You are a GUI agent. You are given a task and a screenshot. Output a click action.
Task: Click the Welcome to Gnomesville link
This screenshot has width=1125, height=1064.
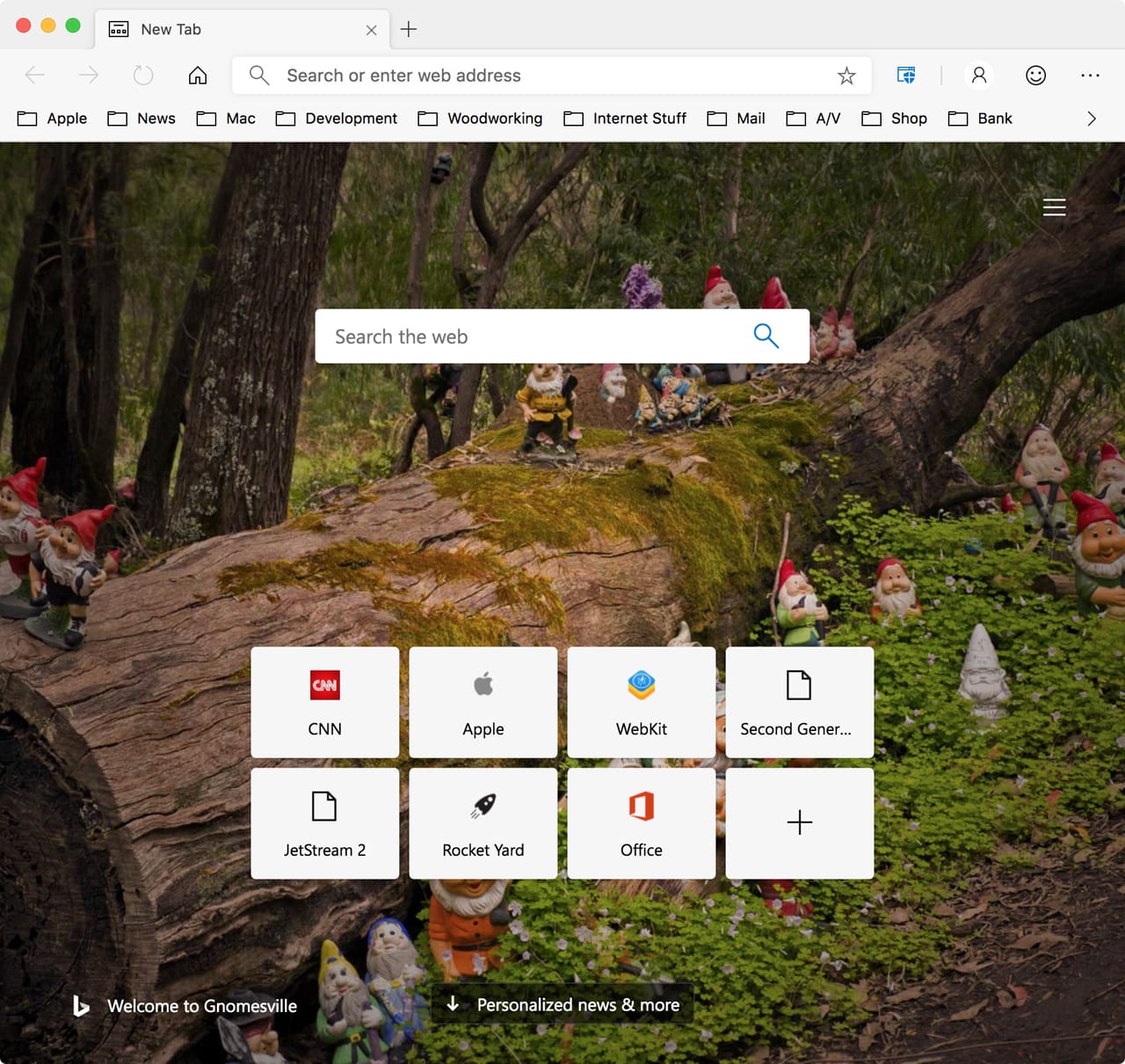[201, 1006]
